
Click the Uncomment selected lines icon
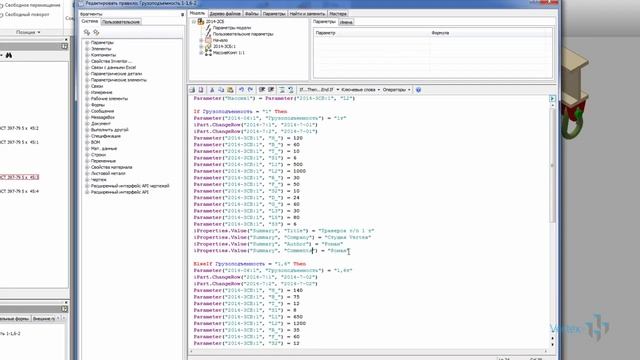(x=271, y=90)
